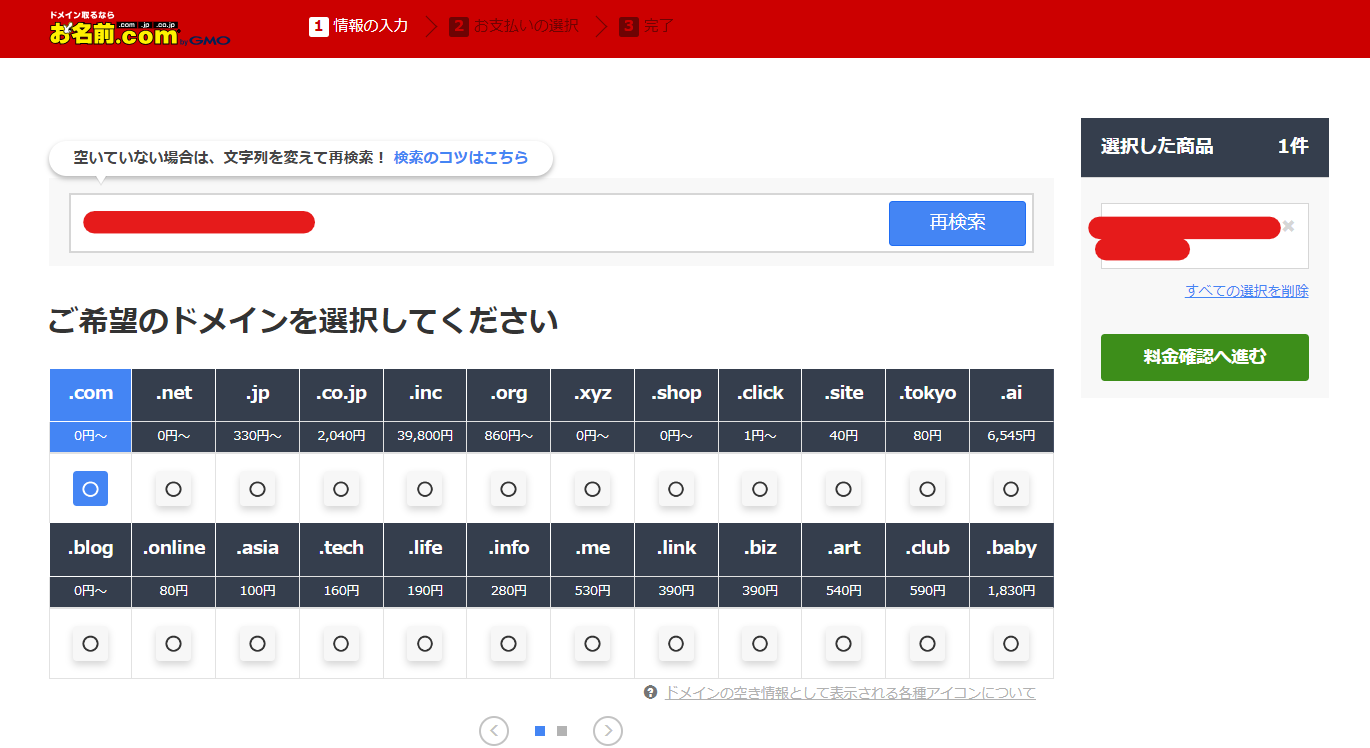Open the domain availability icons explanation link
Screen dimensions: 1370x748
849,693
